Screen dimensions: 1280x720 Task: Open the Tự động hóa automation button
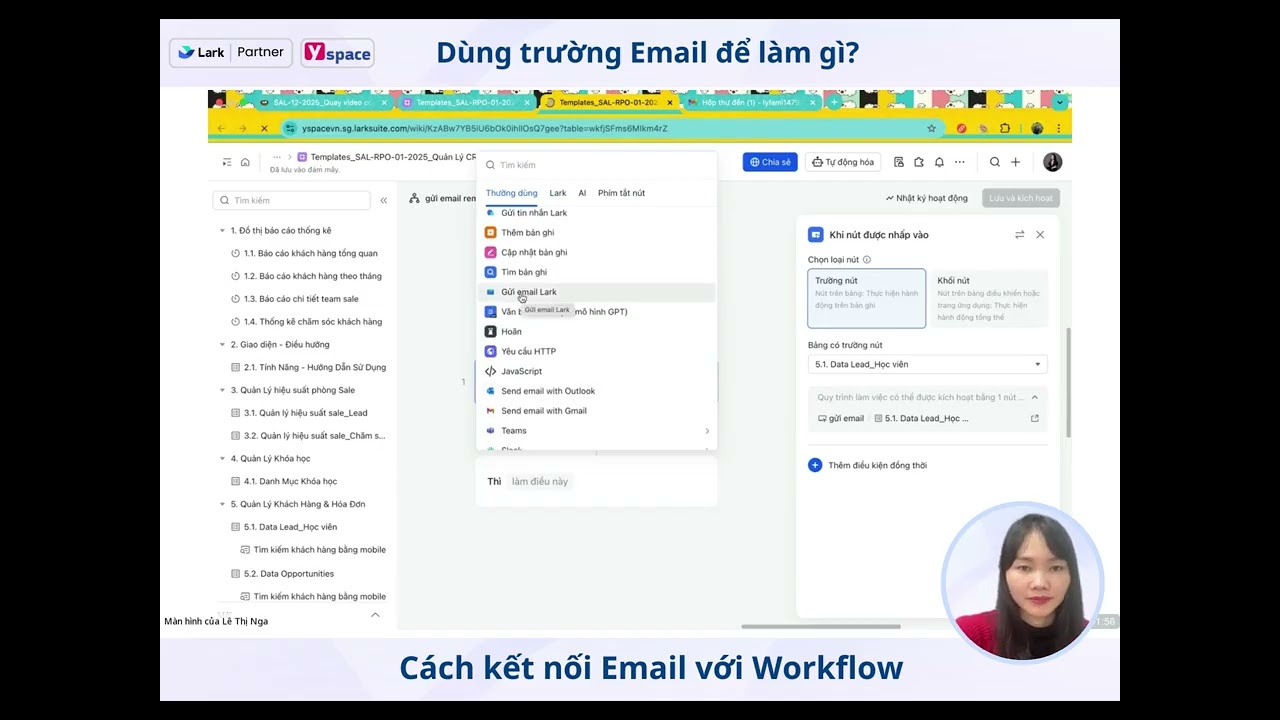point(843,162)
